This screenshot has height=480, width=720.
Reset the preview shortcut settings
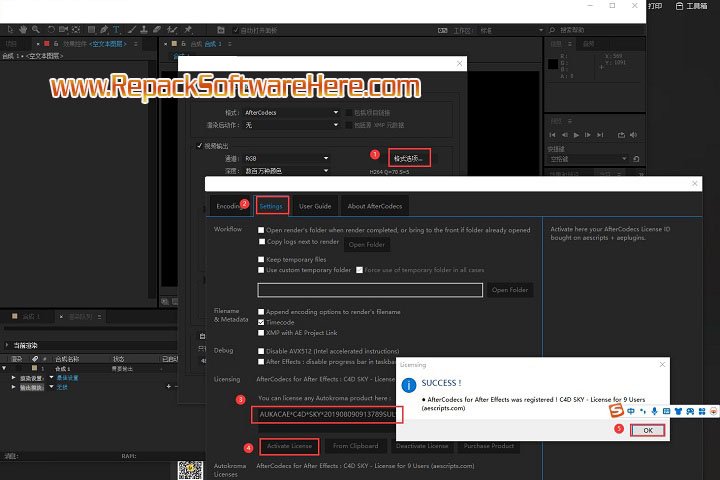(636, 159)
